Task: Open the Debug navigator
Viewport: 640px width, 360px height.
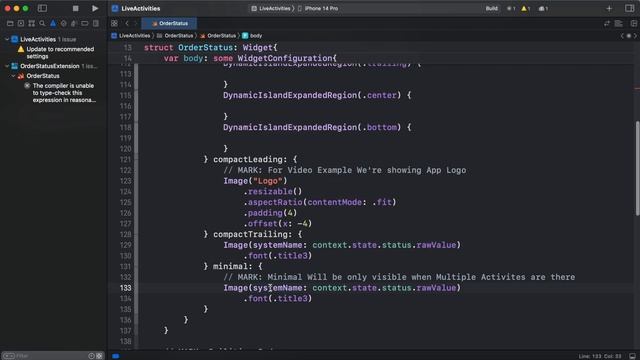Action: click(74, 24)
